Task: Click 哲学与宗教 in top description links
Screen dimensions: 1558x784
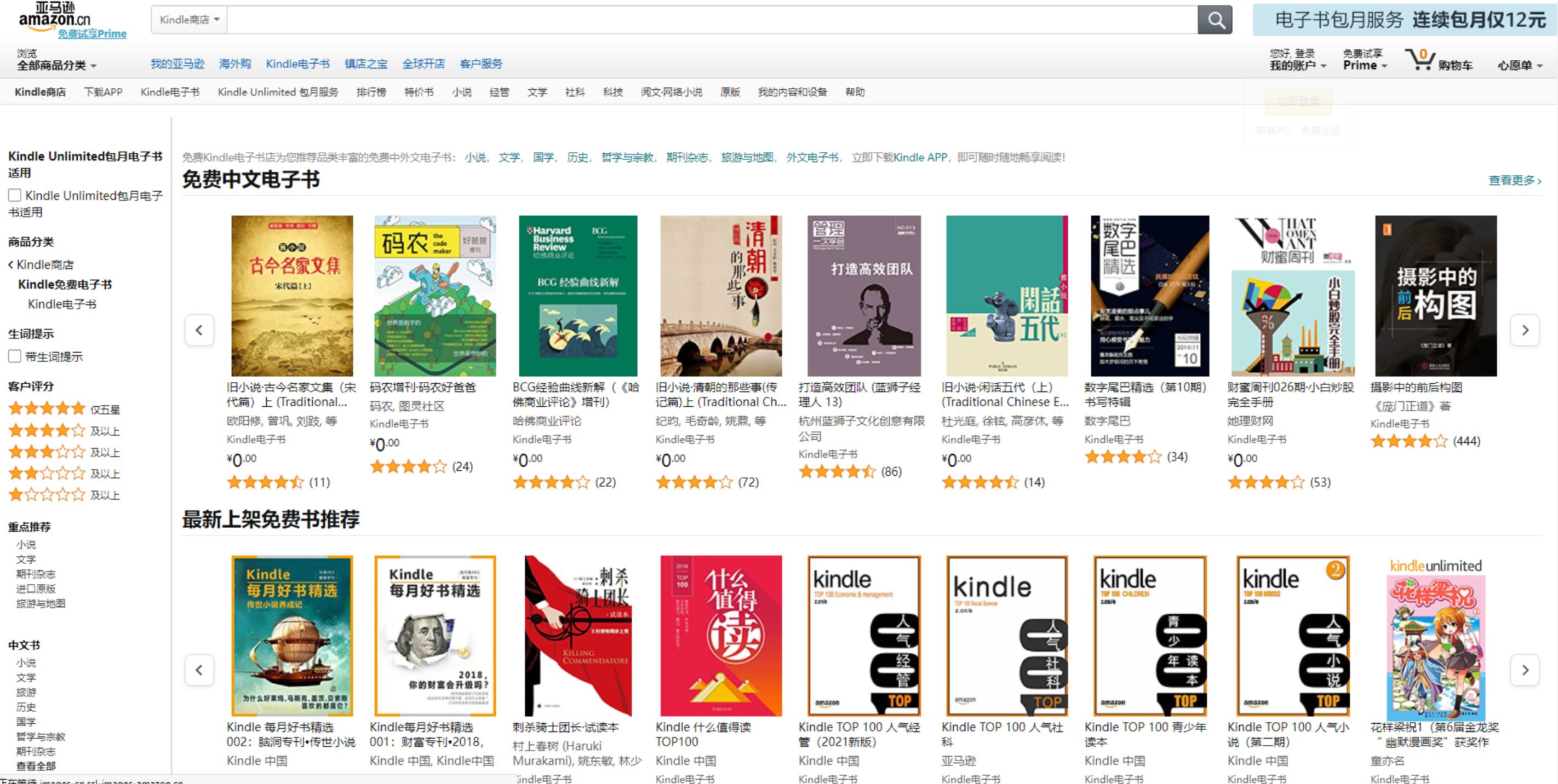Action: tap(627, 157)
